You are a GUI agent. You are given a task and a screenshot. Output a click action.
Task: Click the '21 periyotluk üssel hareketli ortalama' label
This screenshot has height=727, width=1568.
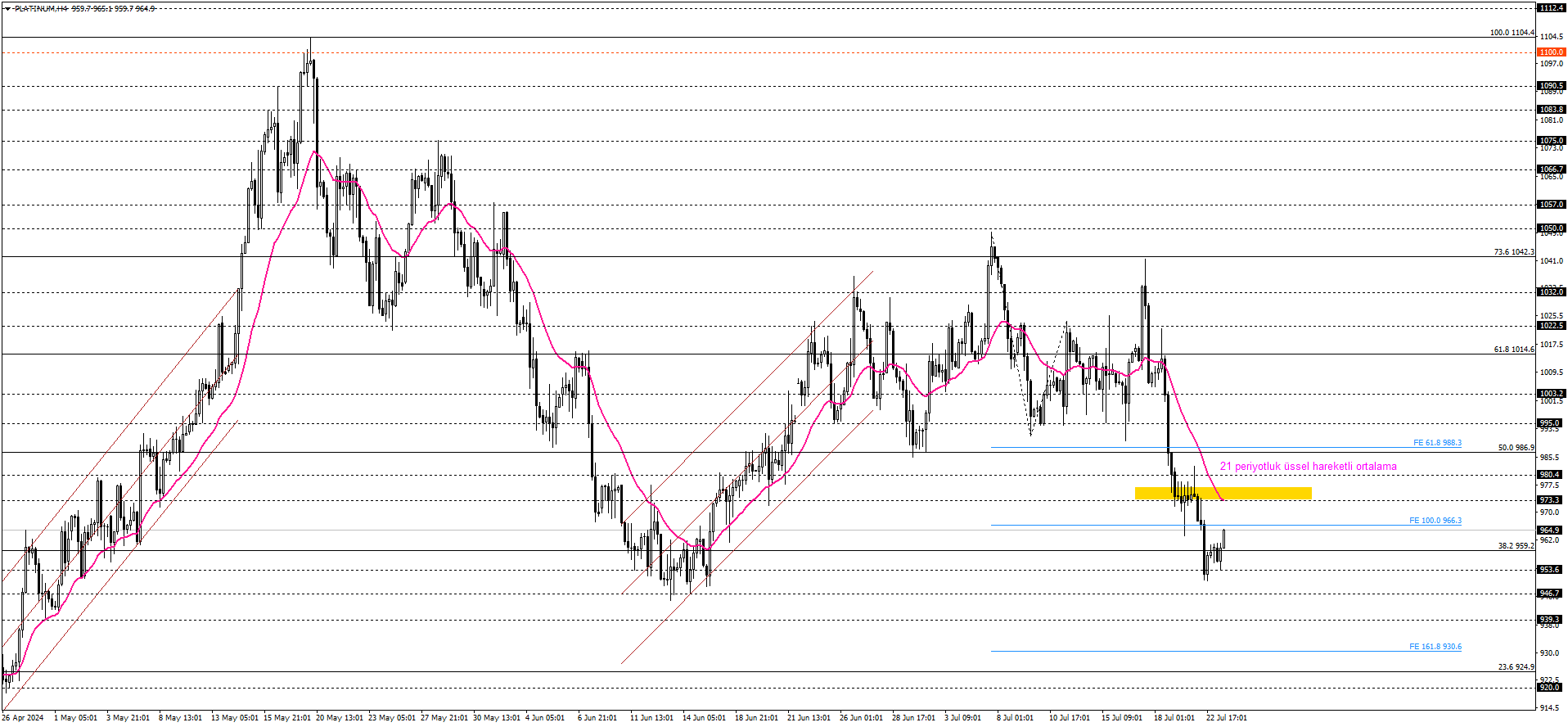[1308, 467]
